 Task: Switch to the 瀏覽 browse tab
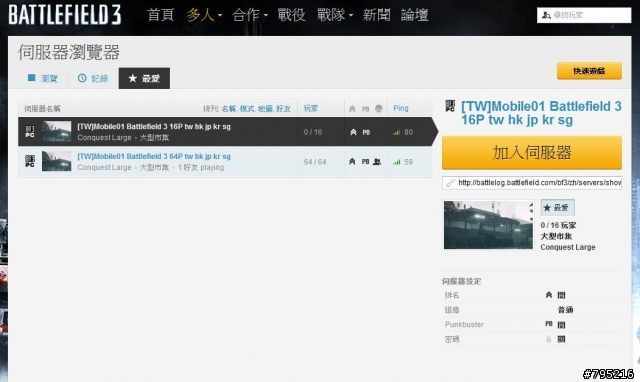pos(42,78)
